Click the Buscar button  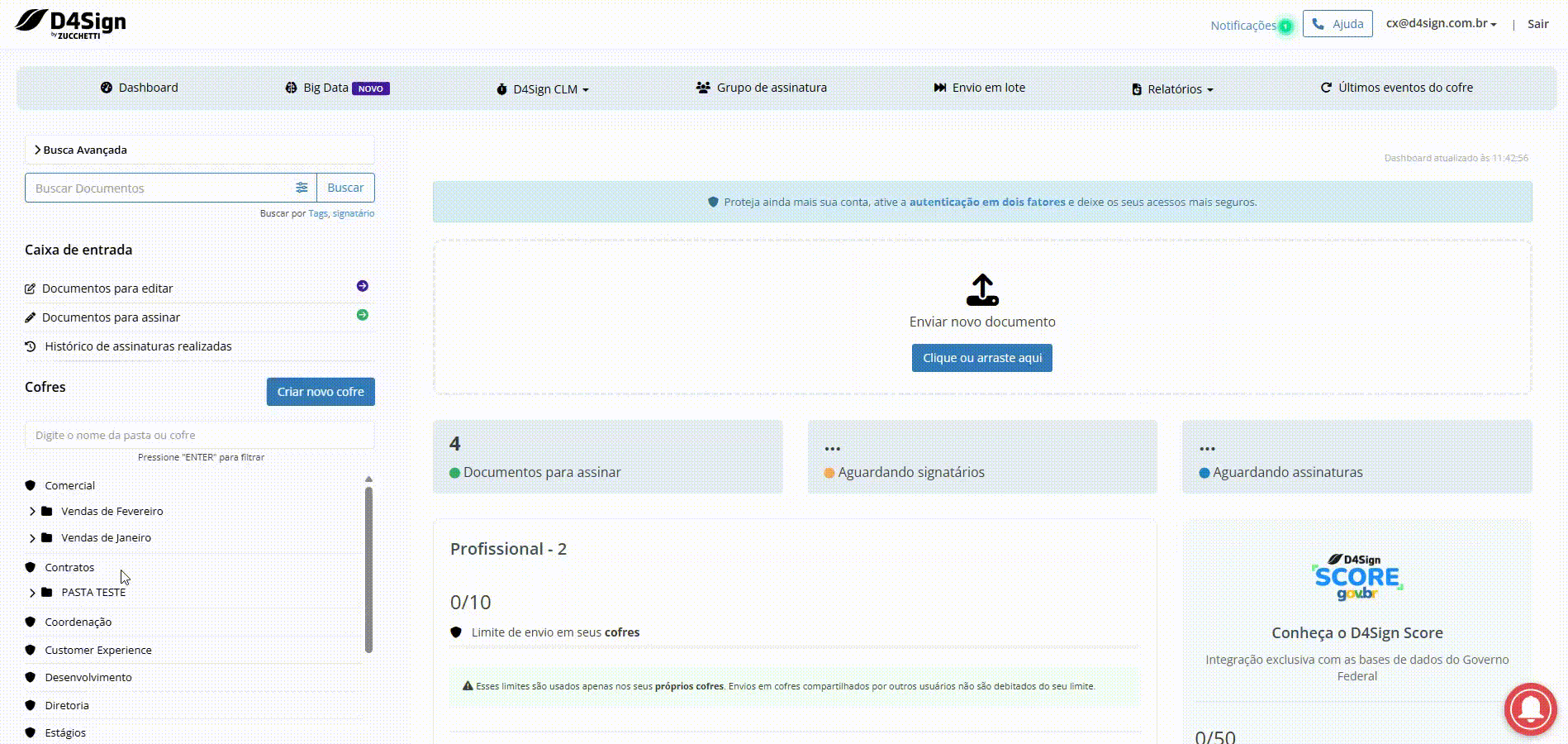(345, 188)
